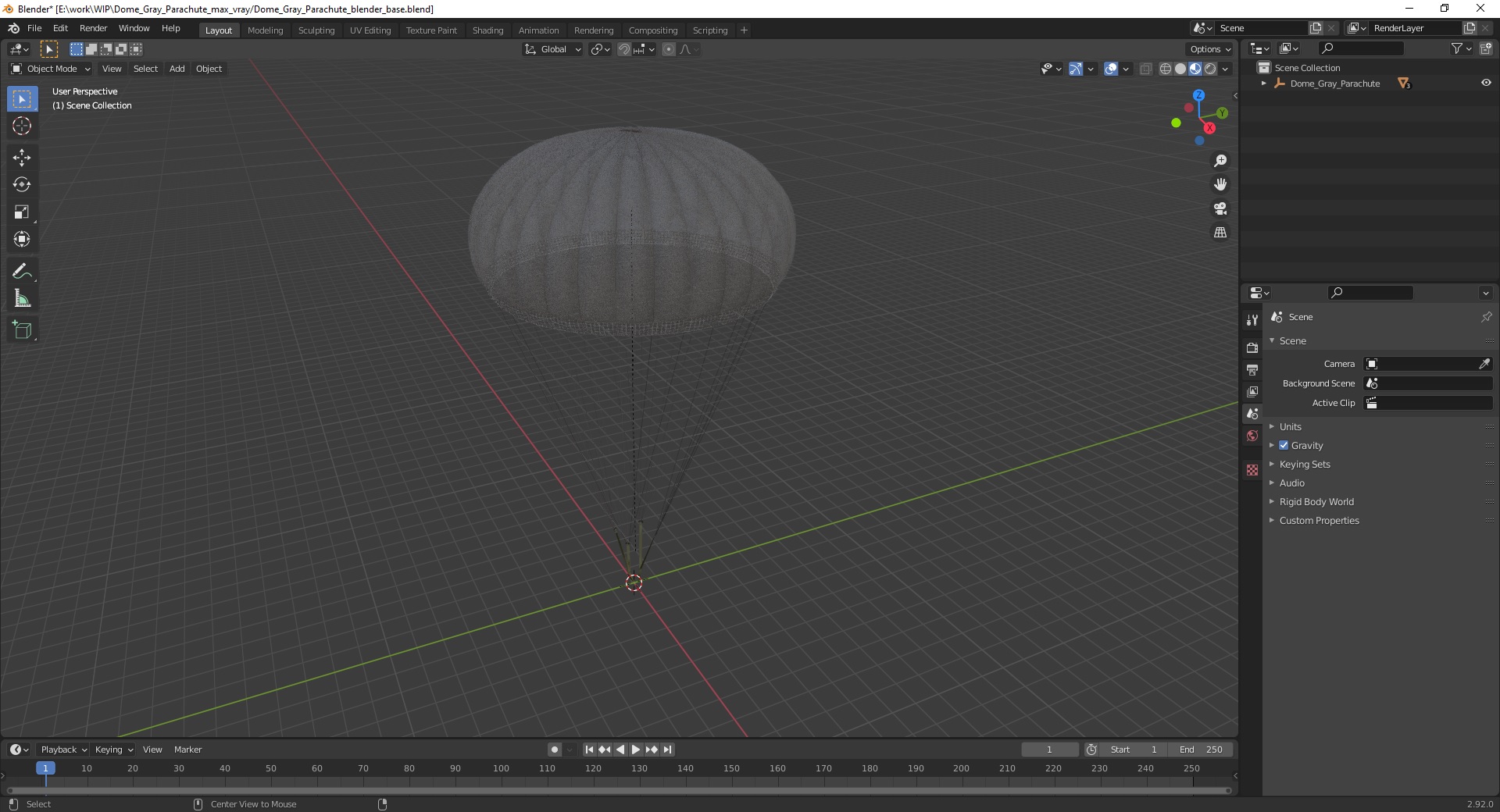Click the camera eyedropper icon

coord(1484,364)
